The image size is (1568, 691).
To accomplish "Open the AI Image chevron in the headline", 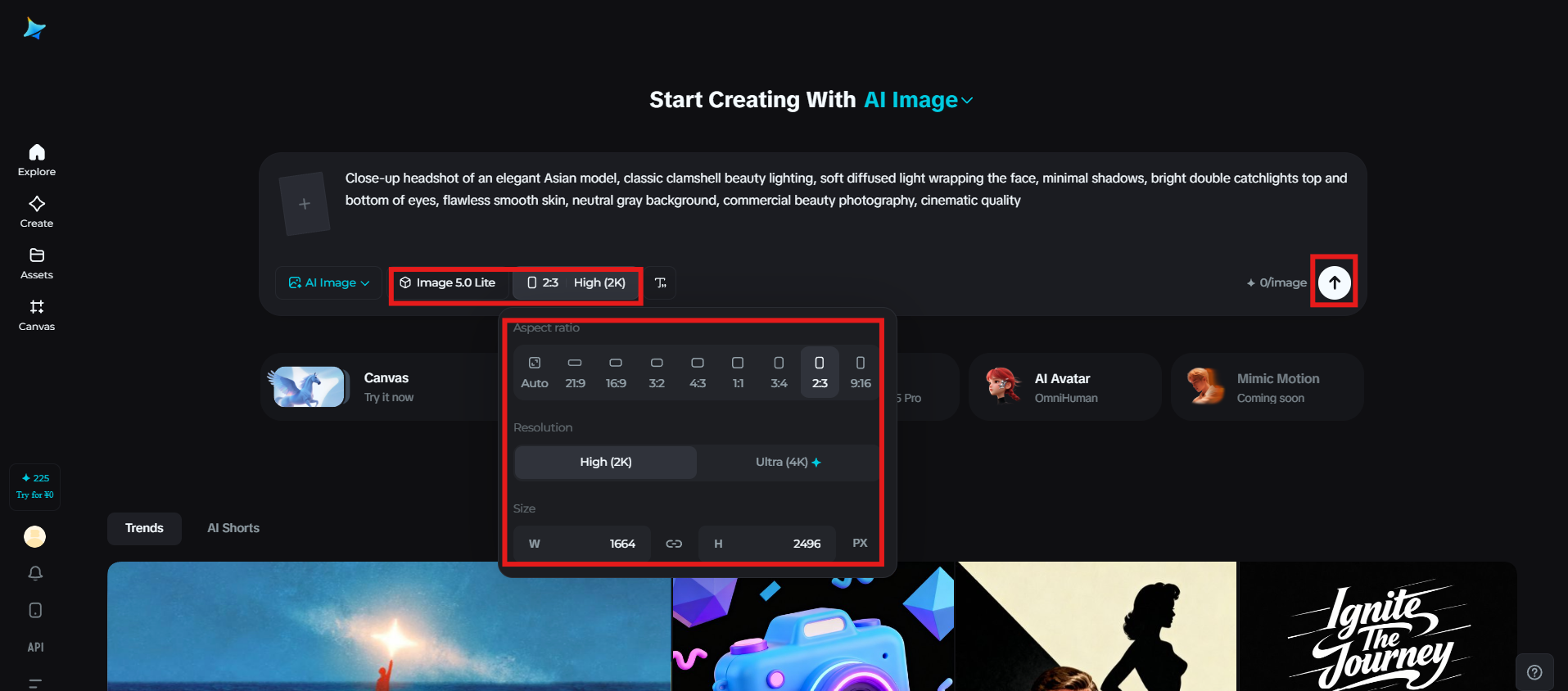I will click(x=967, y=100).
